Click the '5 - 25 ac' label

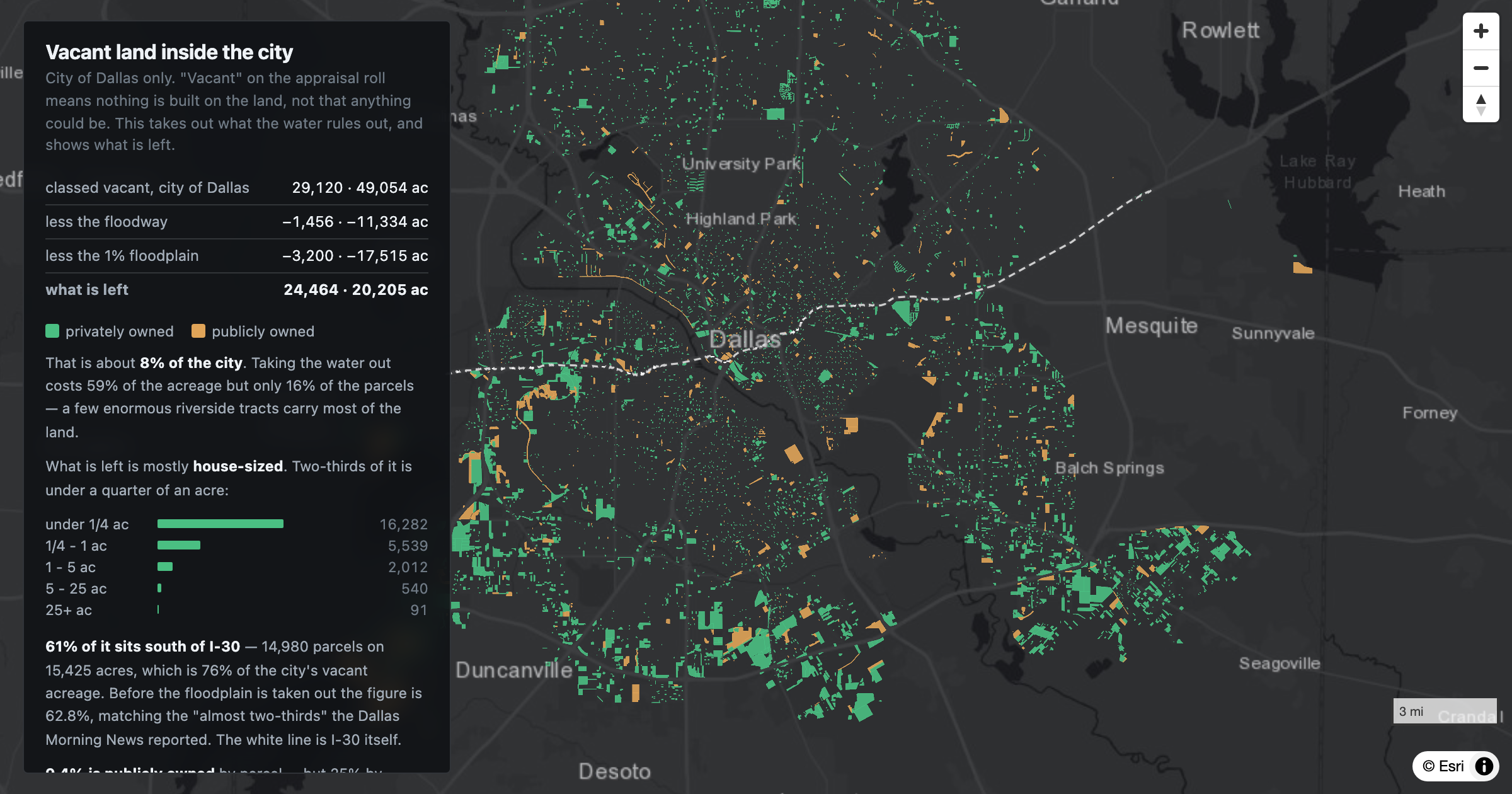pyautogui.click(x=76, y=589)
